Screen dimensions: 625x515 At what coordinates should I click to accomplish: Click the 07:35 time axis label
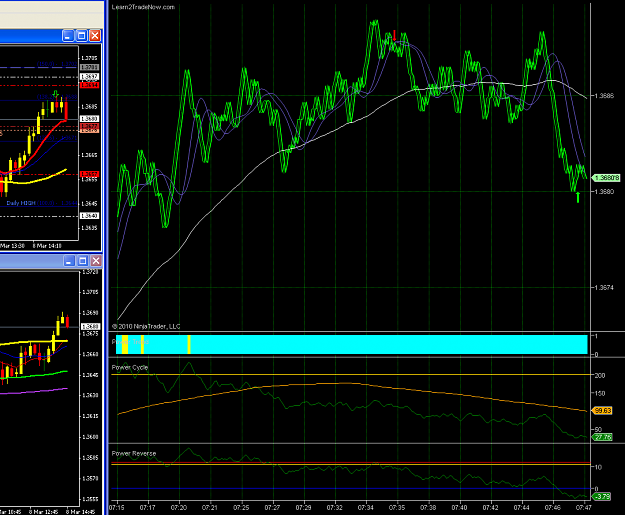tap(397, 508)
